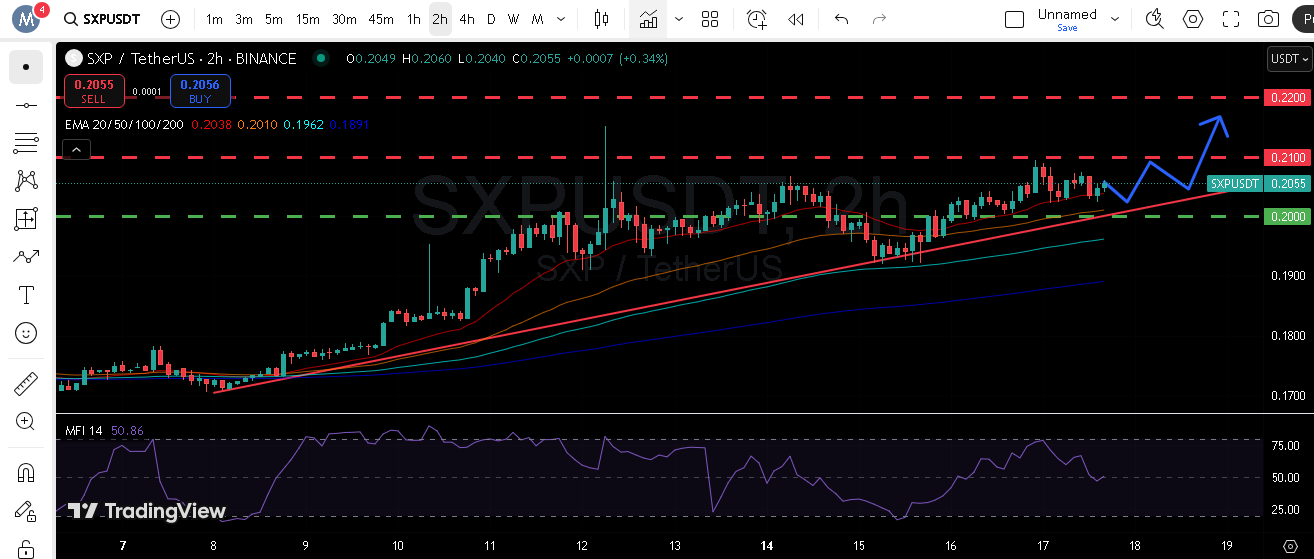Open the USDT currency dropdown
Viewport: 1314px width, 559px height.
tap(1288, 59)
